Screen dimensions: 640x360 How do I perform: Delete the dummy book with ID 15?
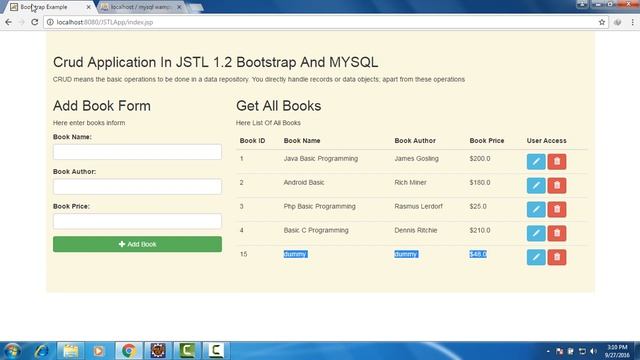pyautogui.click(x=557, y=257)
